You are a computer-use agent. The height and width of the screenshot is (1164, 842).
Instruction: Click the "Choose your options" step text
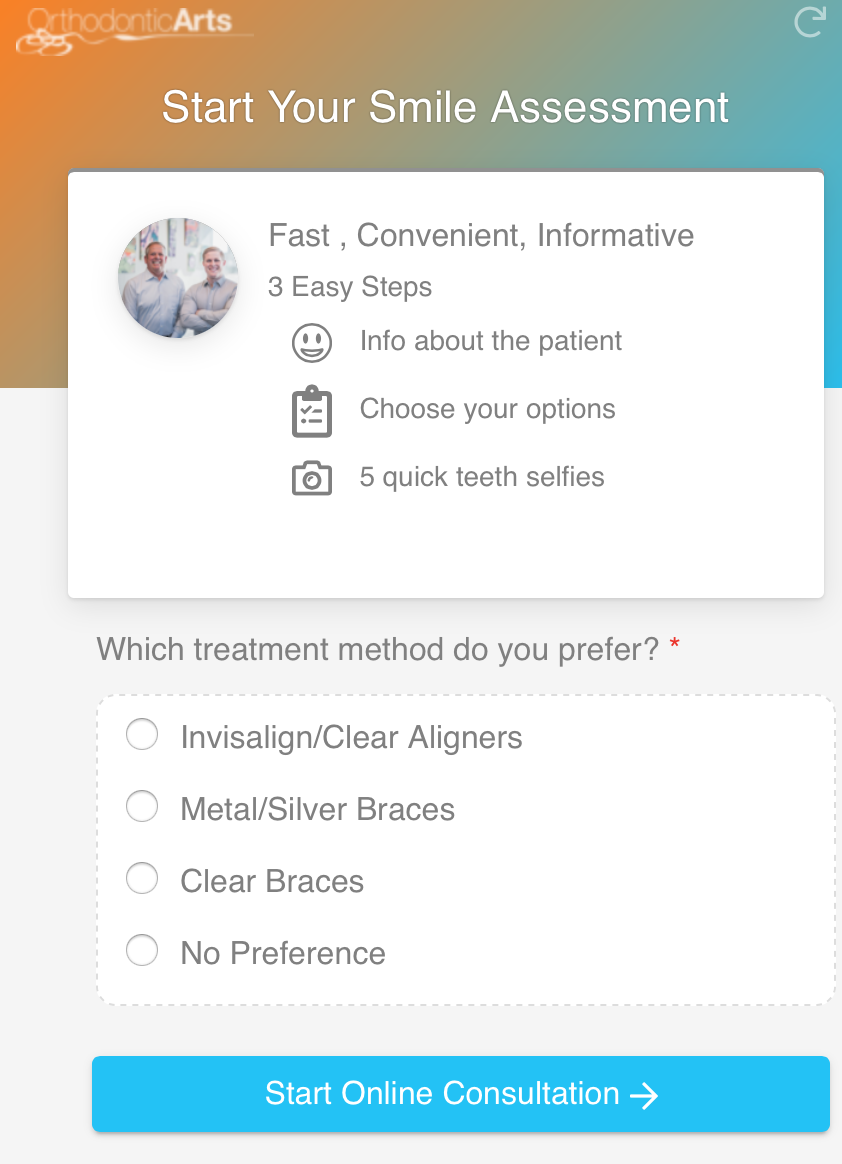coord(488,409)
